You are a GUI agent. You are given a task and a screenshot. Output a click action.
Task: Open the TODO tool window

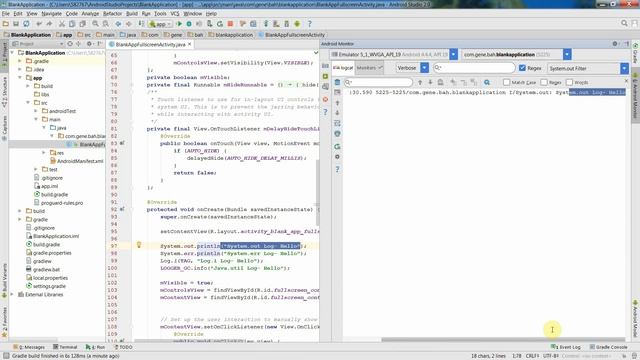123,347
